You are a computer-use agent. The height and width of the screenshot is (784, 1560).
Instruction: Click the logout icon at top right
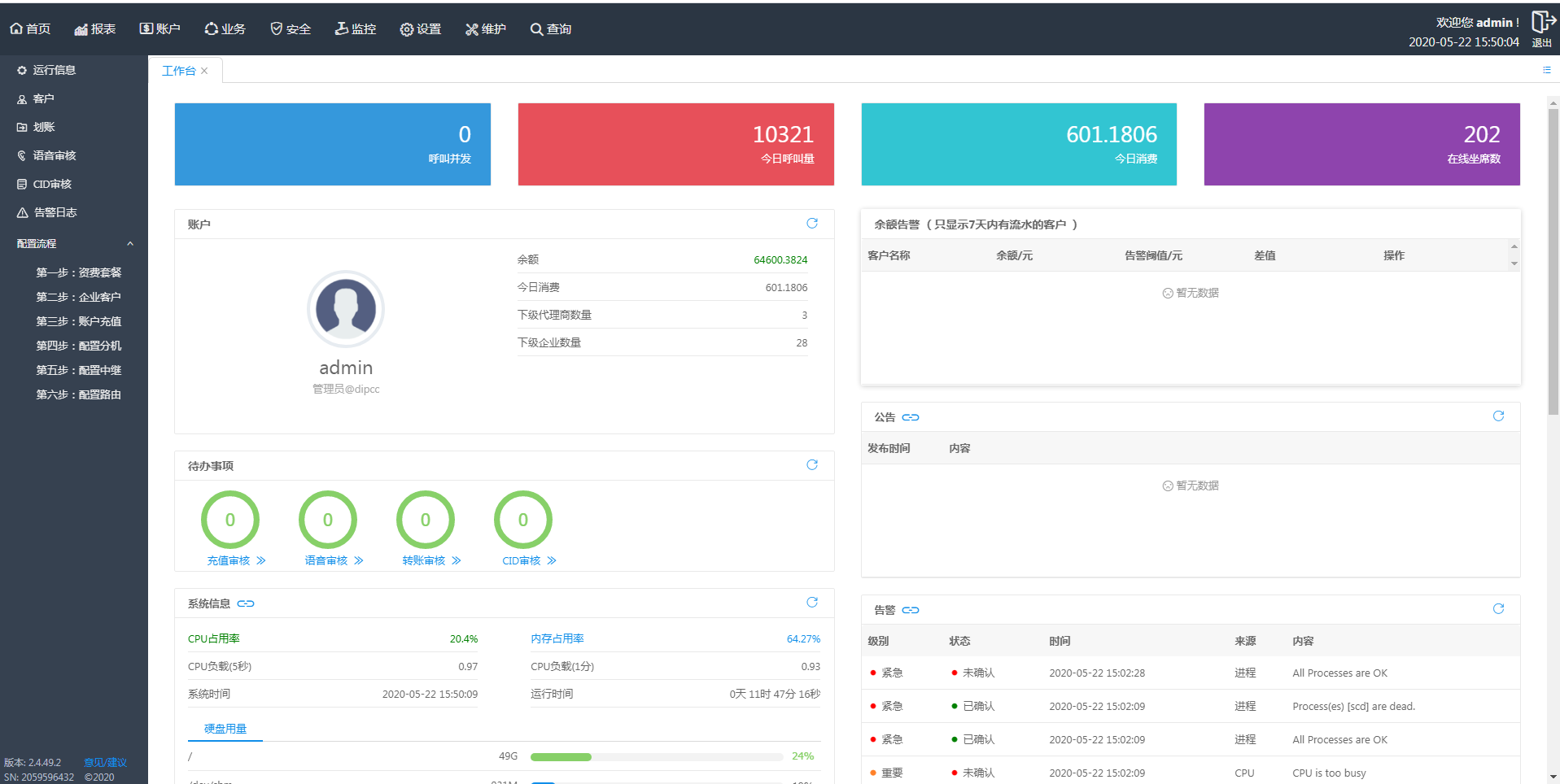pos(1542,23)
